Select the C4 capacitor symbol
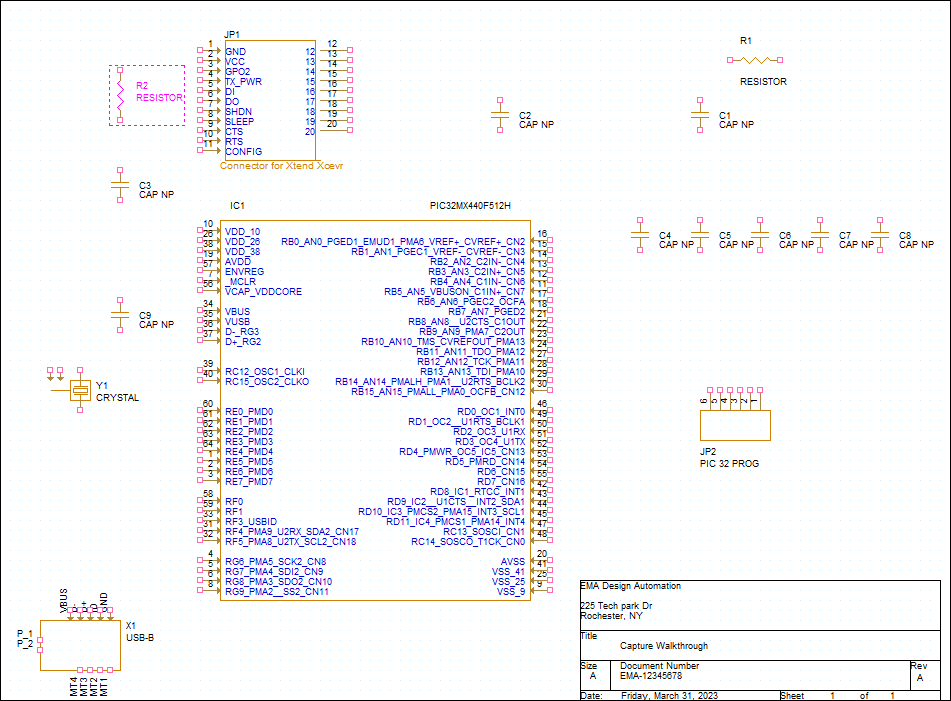The height and width of the screenshot is (701, 951). 640,235
